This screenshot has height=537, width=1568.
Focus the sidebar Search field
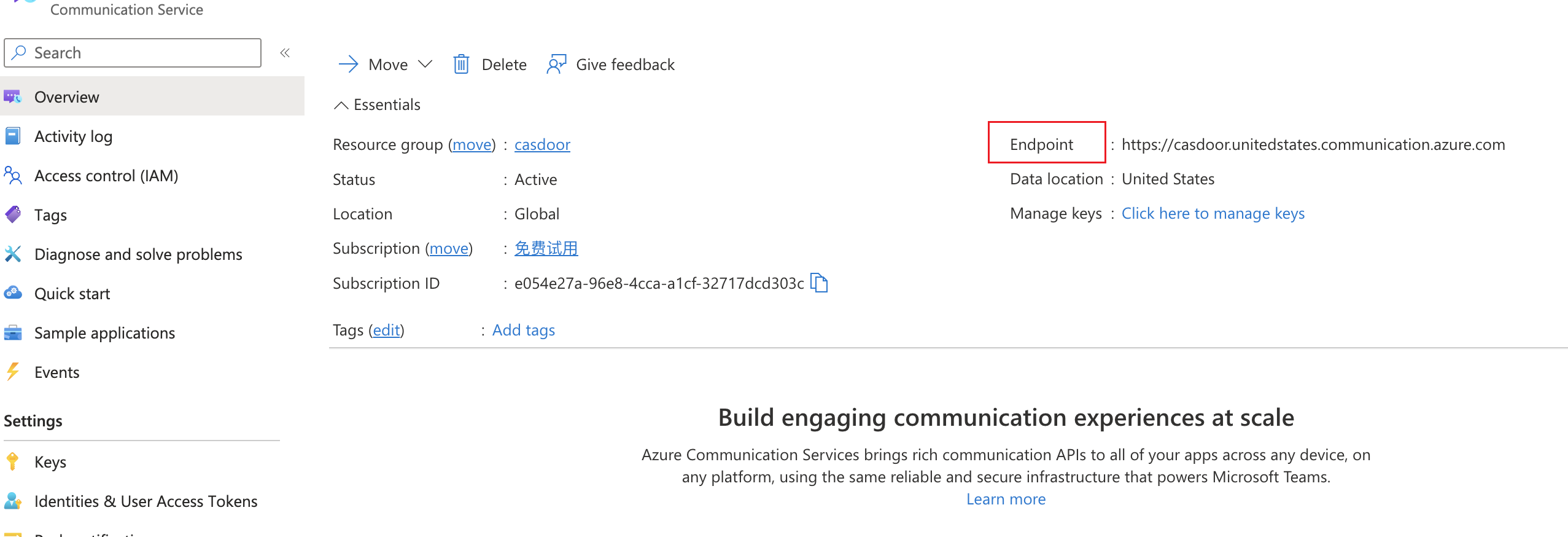[x=141, y=53]
